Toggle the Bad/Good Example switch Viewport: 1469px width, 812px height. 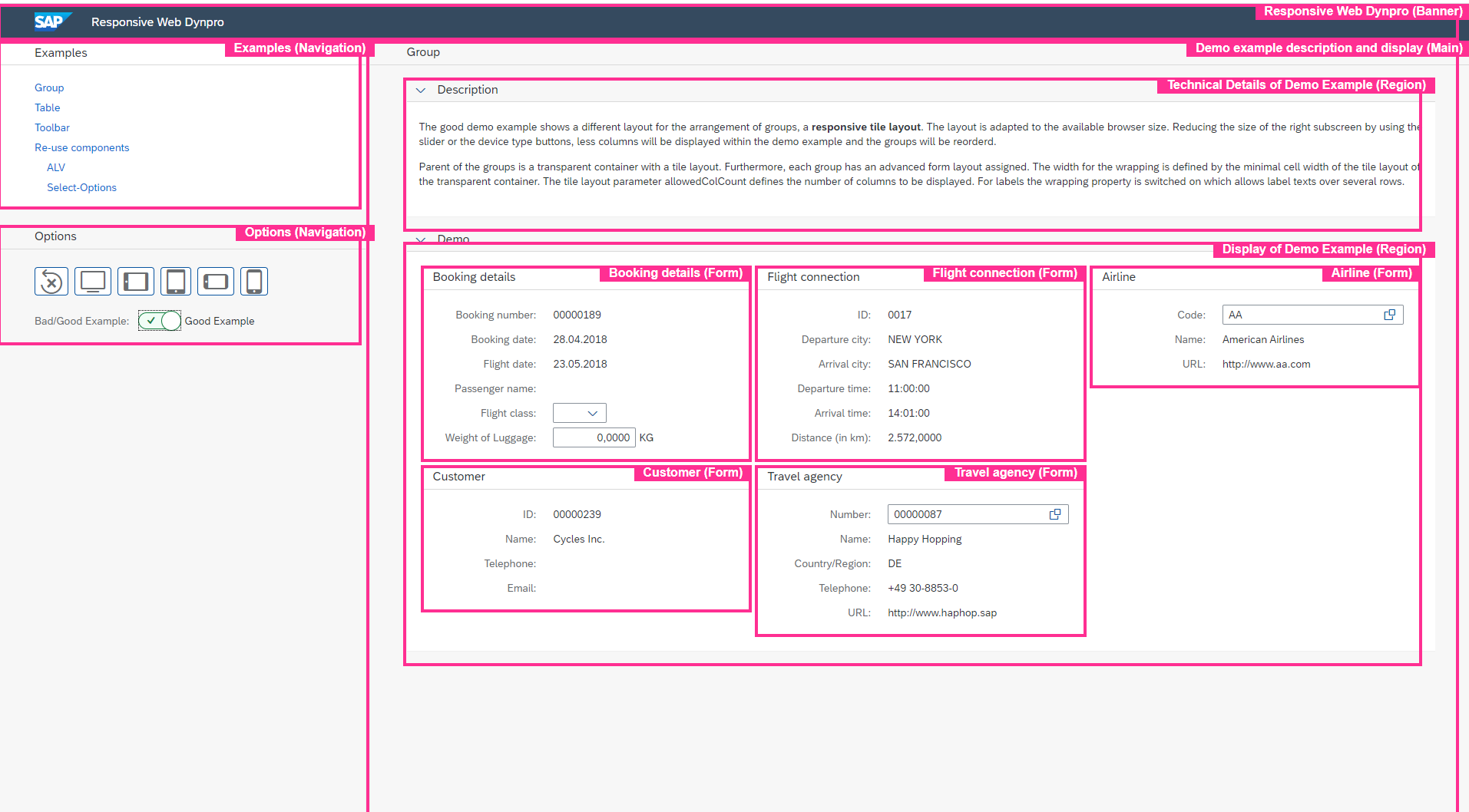tap(160, 321)
